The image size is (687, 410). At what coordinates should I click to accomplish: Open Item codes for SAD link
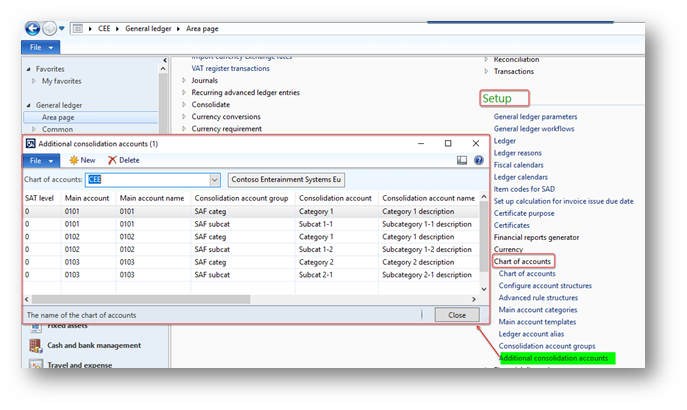pyautogui.click(x=524, y=189)
